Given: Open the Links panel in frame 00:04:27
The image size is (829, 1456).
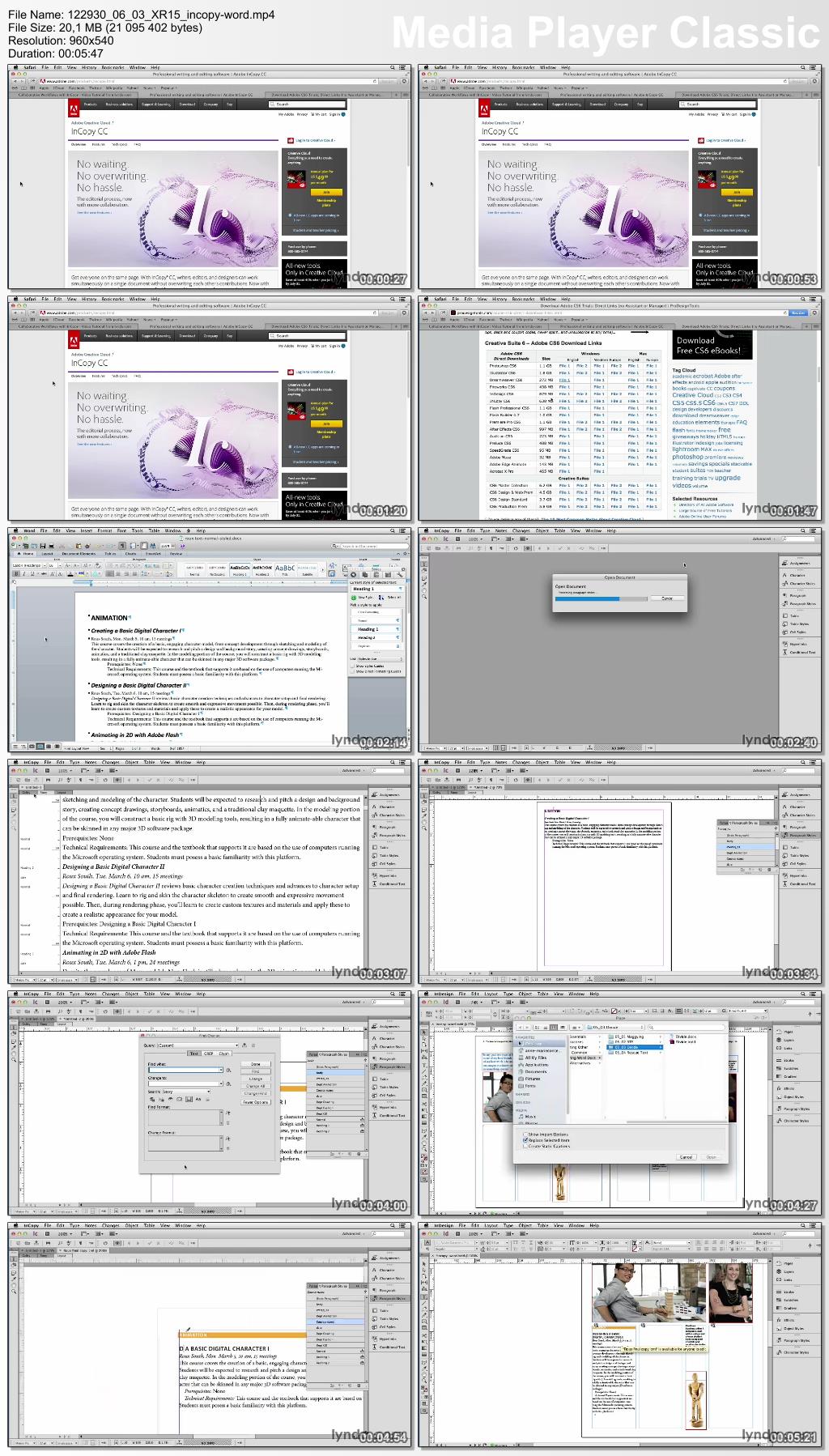Looking at the screenshot, I should click(x=785, y=1048).
